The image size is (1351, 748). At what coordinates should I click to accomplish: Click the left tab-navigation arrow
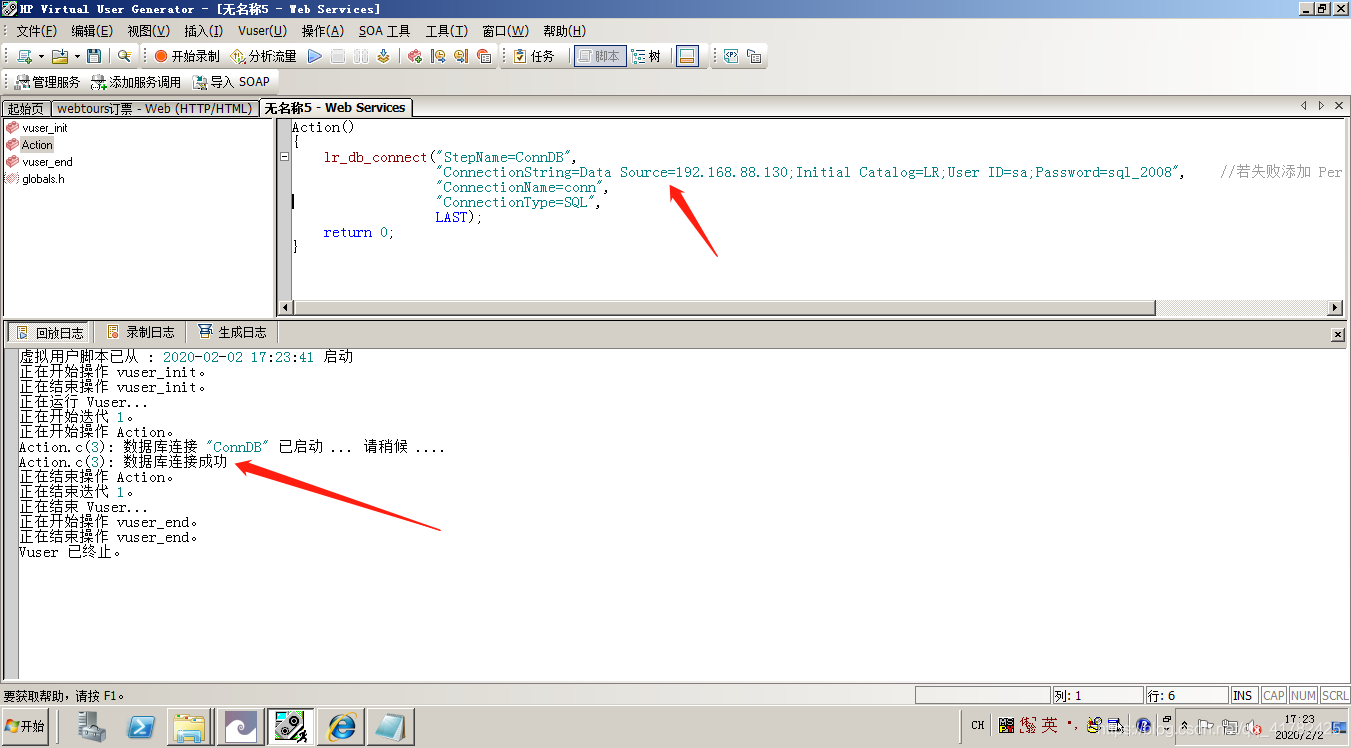coord(1303,105)
